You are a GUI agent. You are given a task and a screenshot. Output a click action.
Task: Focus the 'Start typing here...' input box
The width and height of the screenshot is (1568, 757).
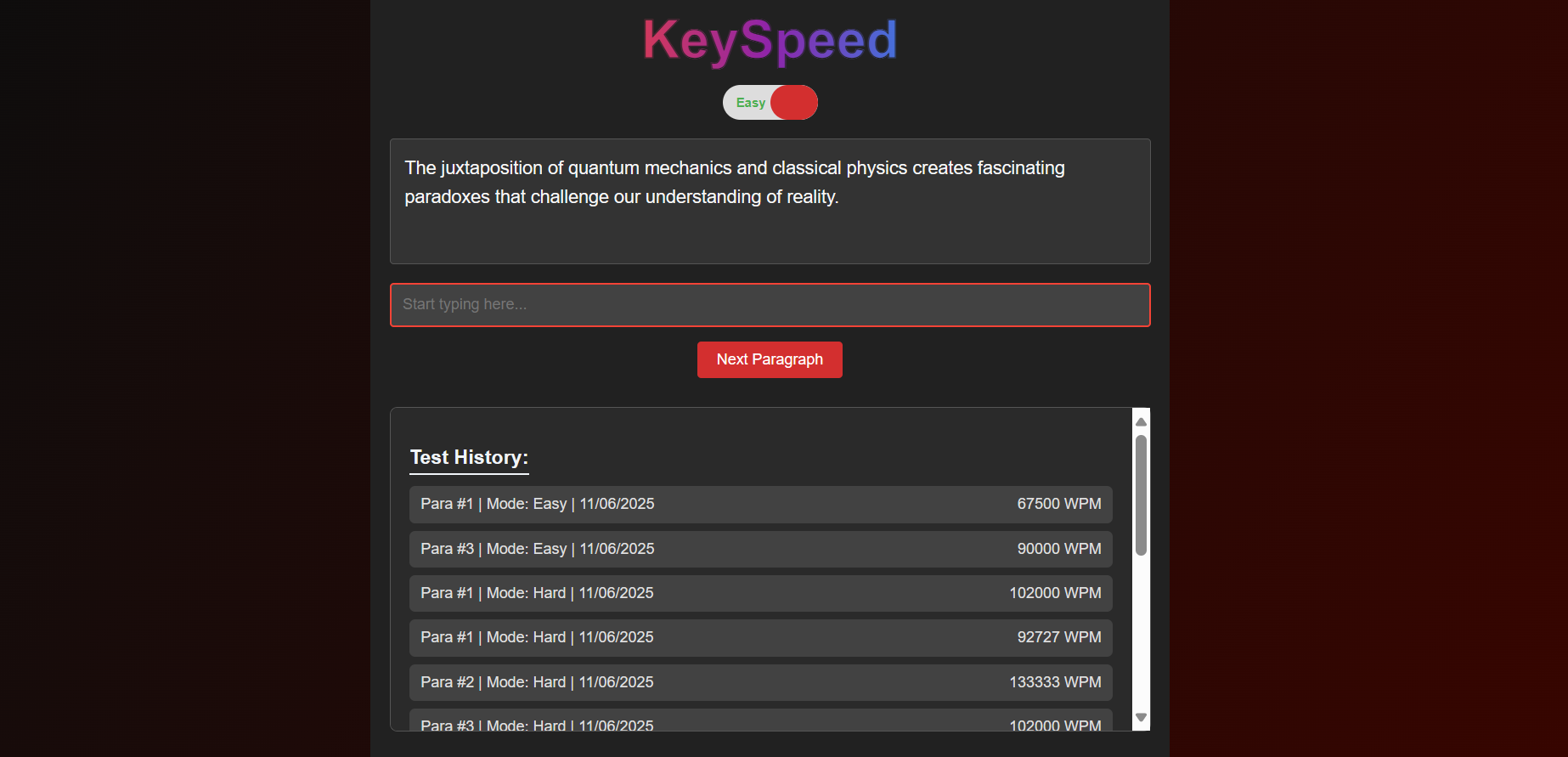(x=770, y=305)
